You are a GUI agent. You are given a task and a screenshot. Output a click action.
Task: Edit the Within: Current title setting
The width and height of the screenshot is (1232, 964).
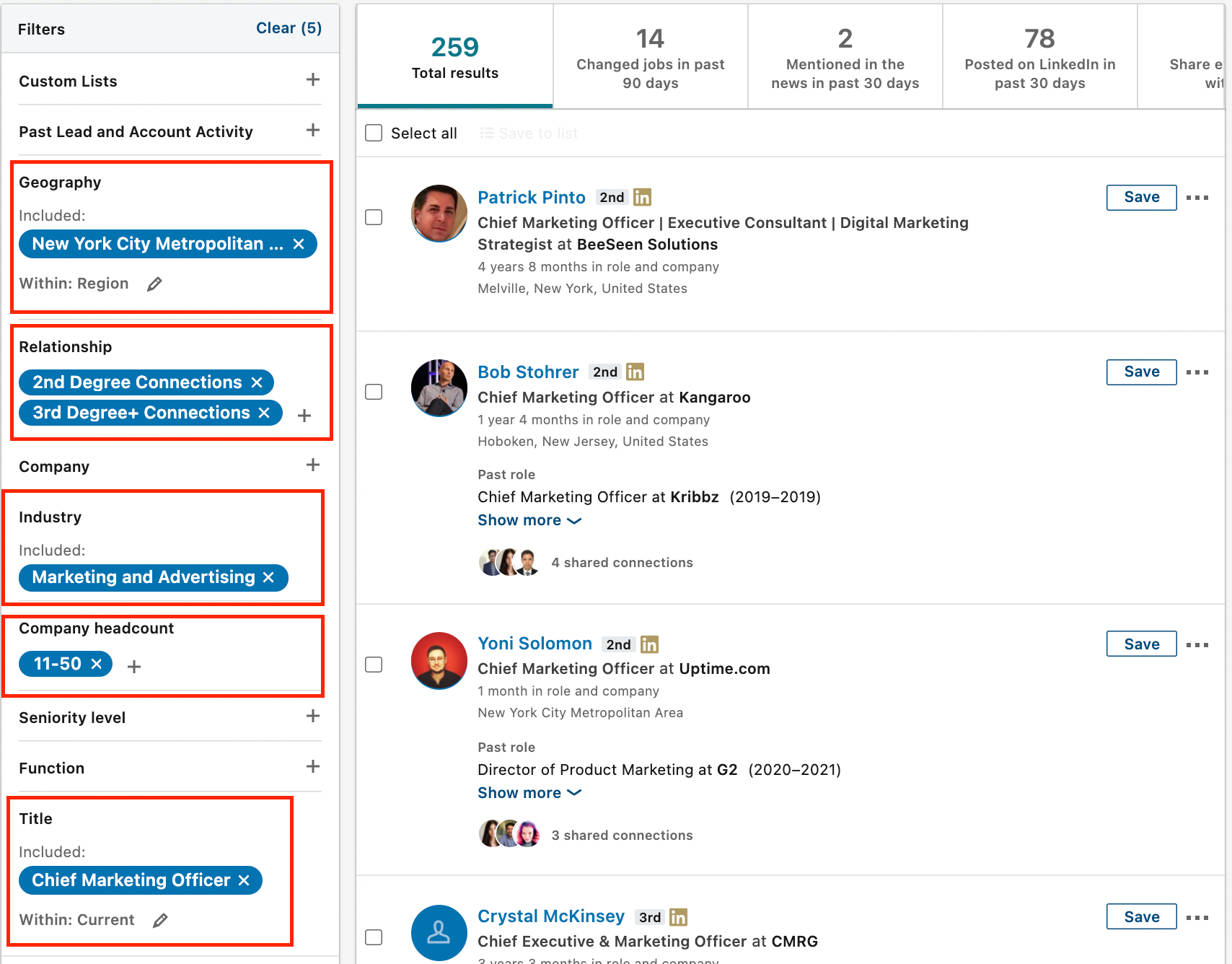coord(160,920)
